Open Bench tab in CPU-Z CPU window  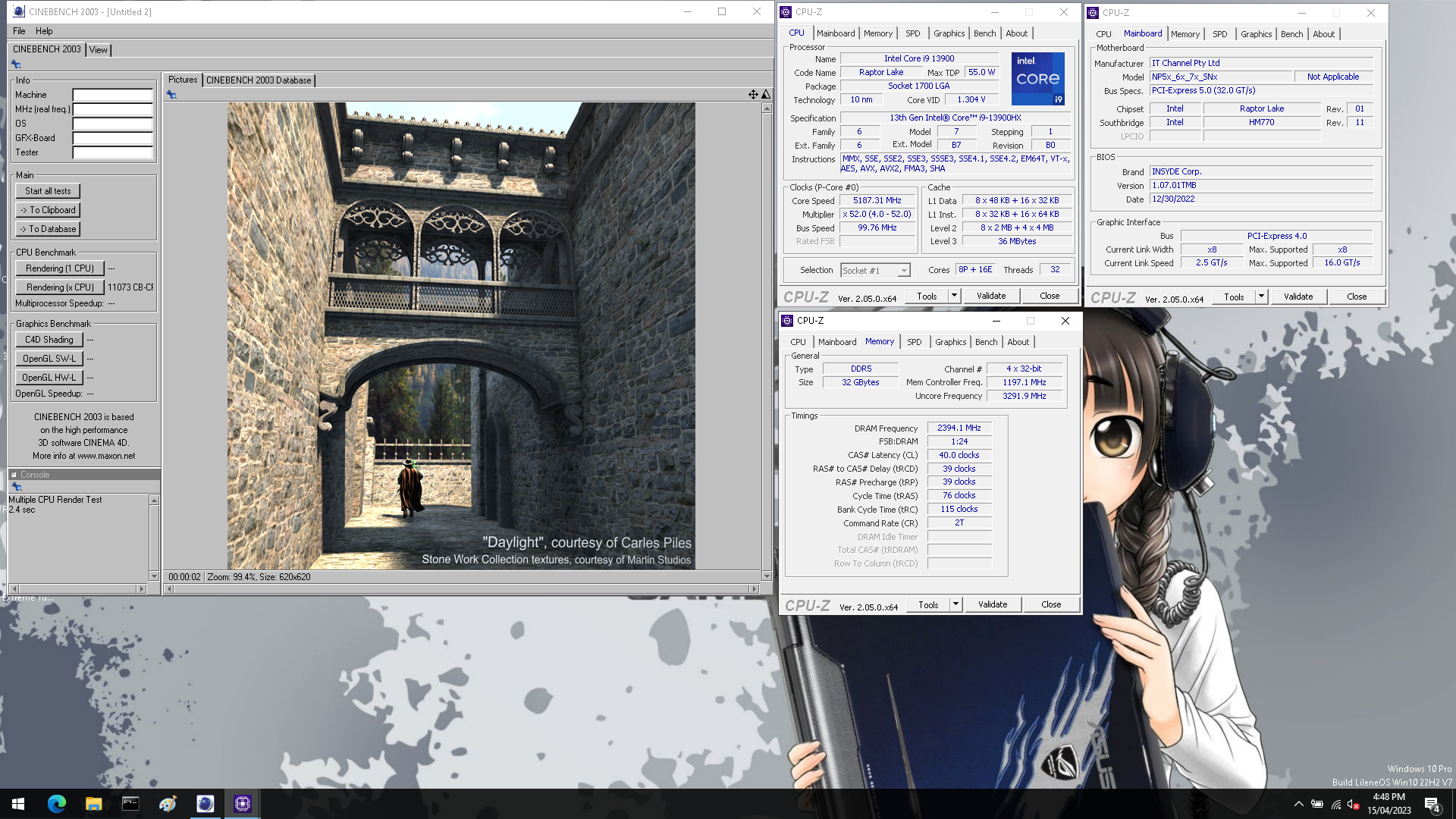(984, 33)
